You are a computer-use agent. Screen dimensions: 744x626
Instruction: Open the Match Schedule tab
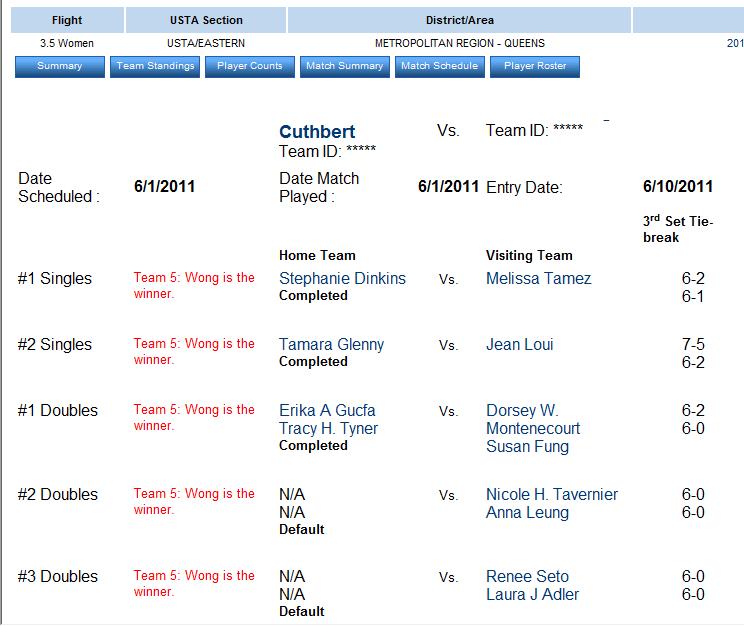click(441, 67)
